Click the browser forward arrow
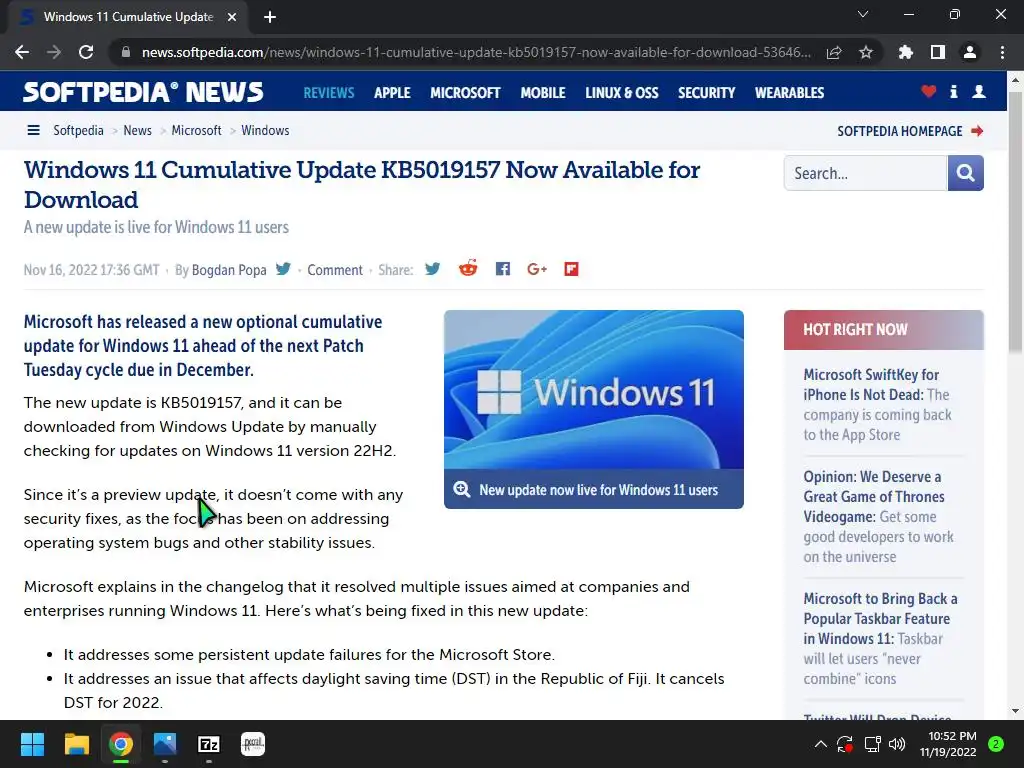Screen dimensions: 1024x768 54,52
